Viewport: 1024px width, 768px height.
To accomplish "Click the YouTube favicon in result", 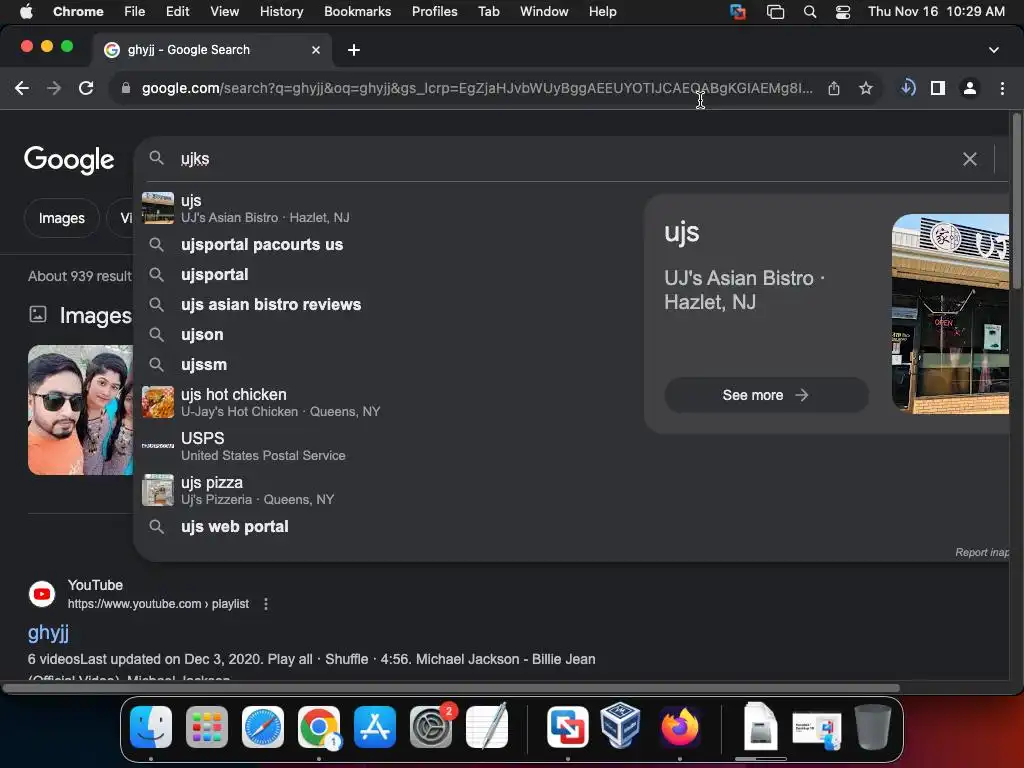I will coord(42,594).
